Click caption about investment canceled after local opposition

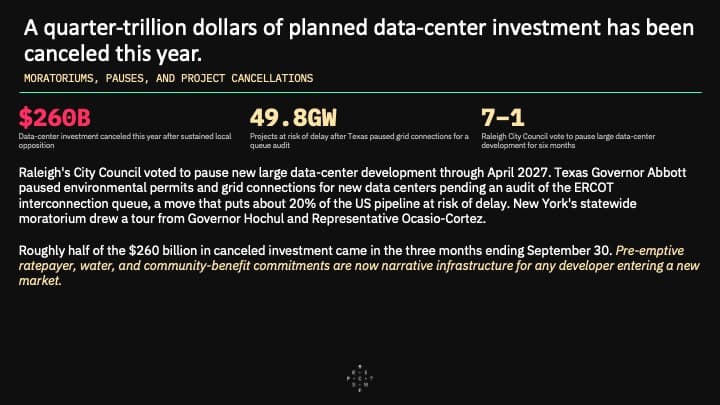pyautogui.click(x=125, y=141)
